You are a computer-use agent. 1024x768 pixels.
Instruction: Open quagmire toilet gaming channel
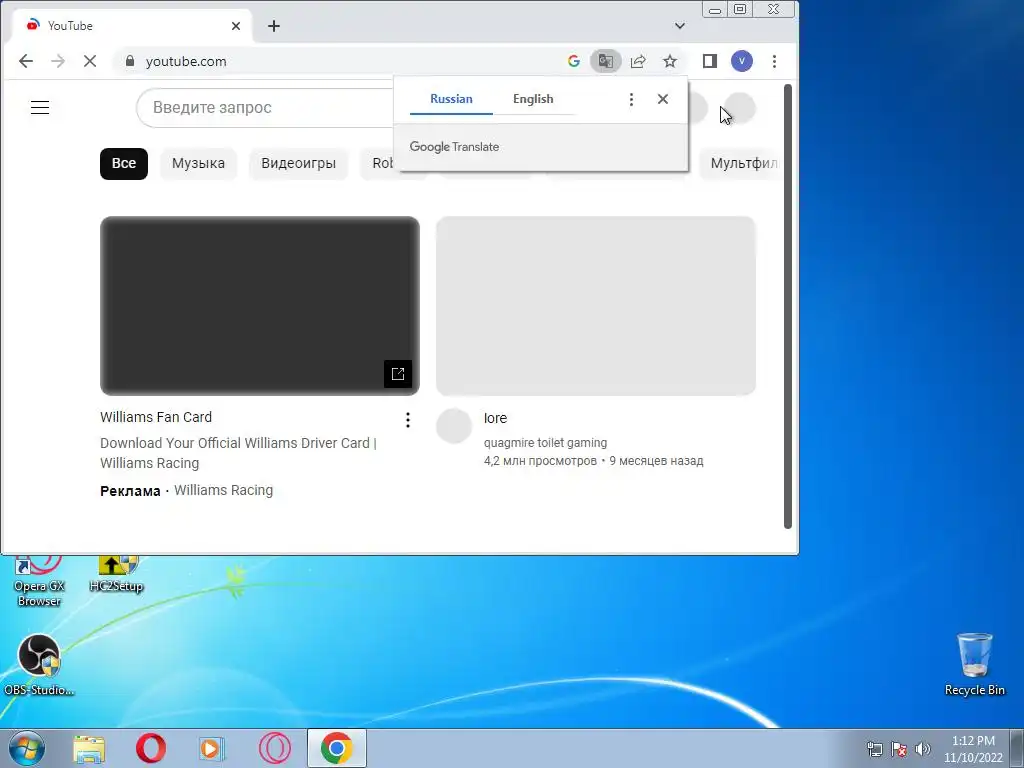[545, 443]
